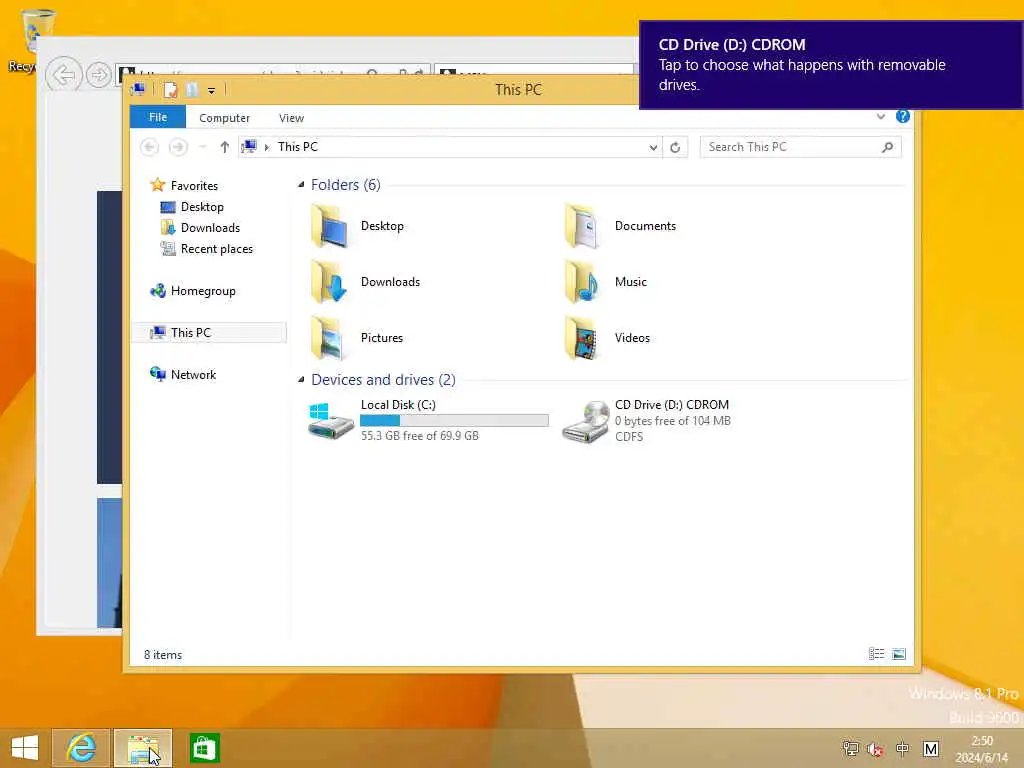Click the Back arrow in Explorer
Viewport: 1024px width, 768px height.
[150, 147]
